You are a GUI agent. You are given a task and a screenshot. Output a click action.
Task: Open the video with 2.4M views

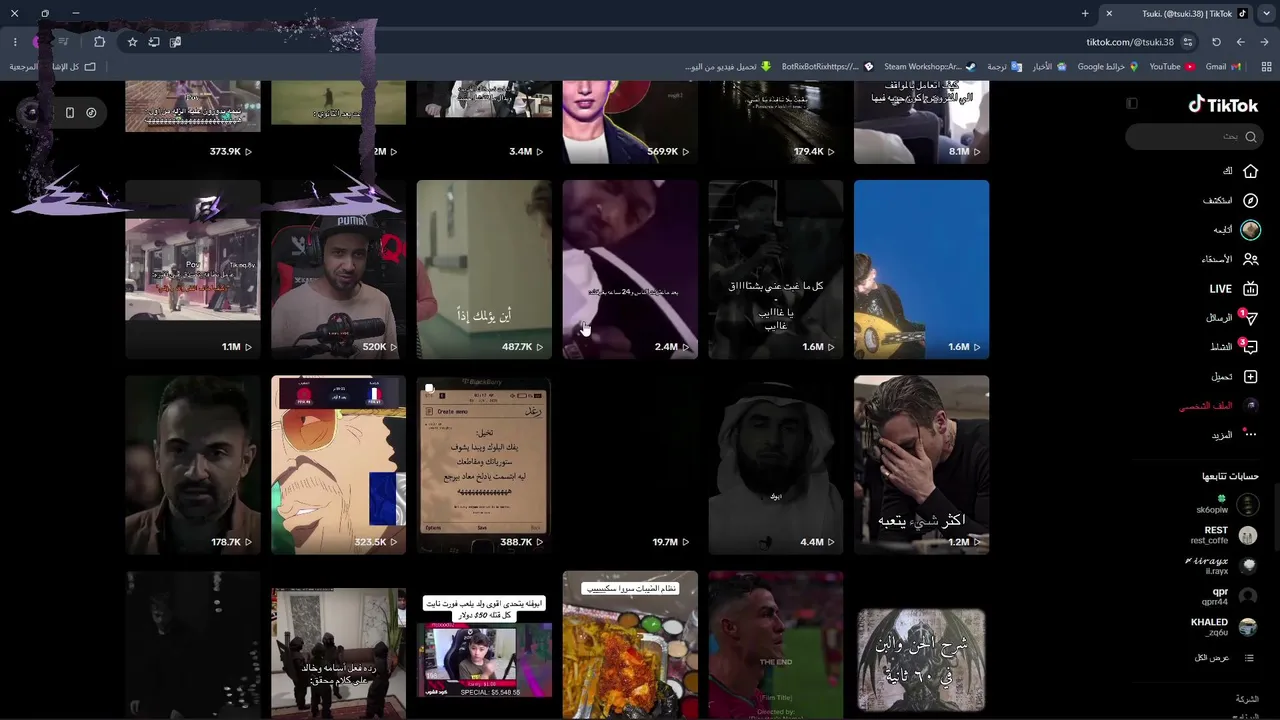click(630, 269)
